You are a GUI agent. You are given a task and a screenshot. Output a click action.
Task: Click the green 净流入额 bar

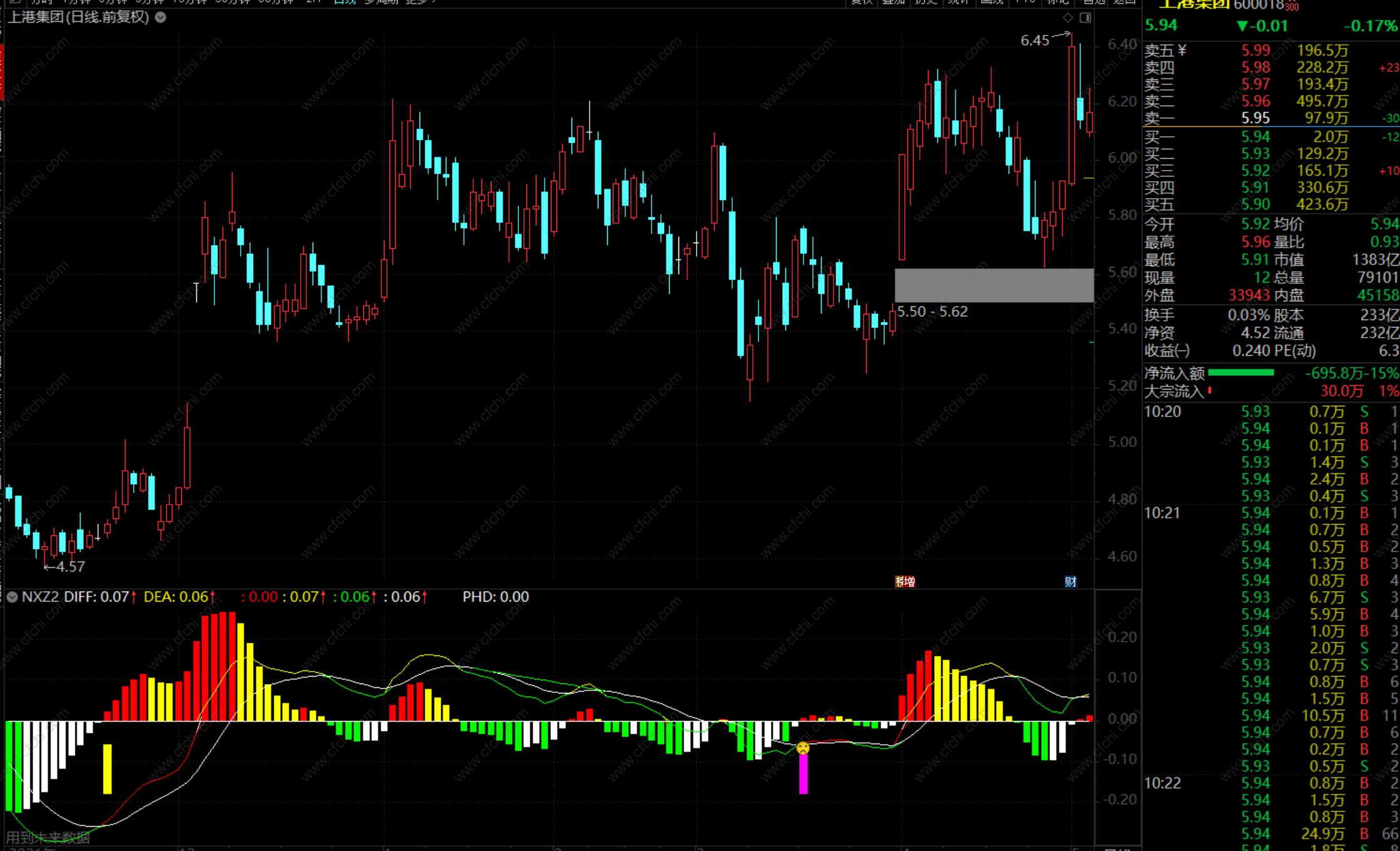[1241, 373]
